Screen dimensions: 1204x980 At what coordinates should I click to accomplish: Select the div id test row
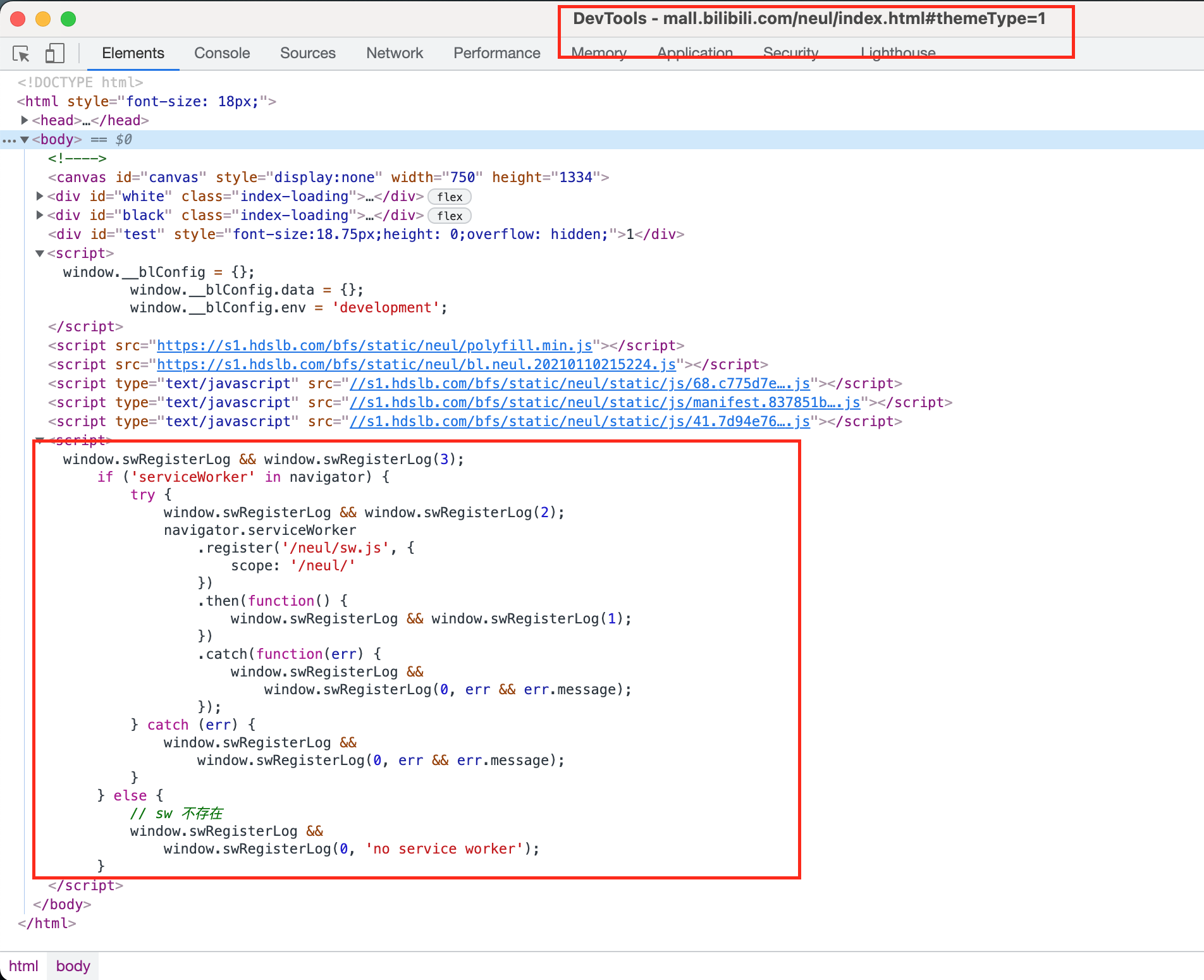coord(366,235)
